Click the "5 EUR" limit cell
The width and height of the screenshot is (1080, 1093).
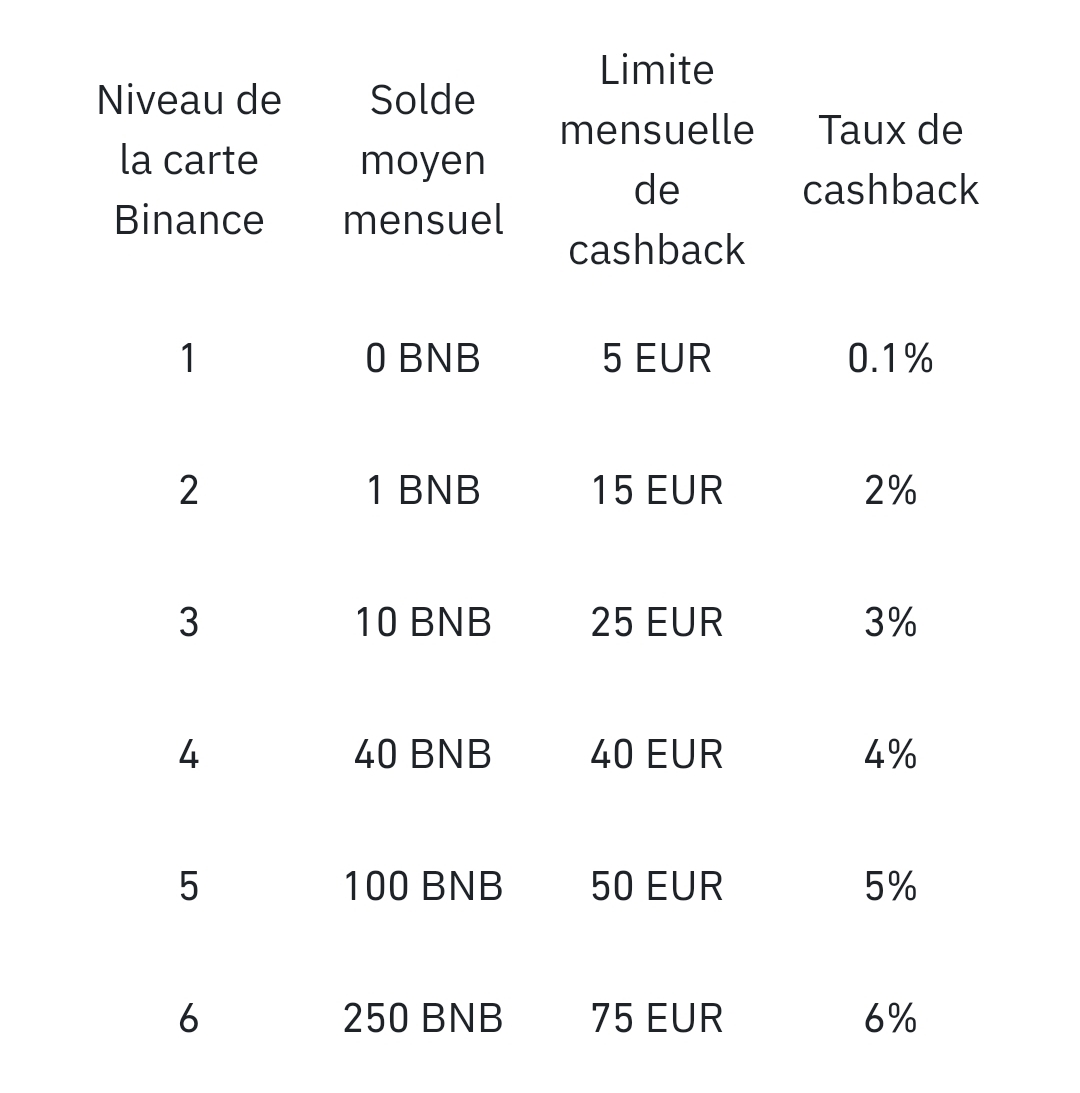657,358
